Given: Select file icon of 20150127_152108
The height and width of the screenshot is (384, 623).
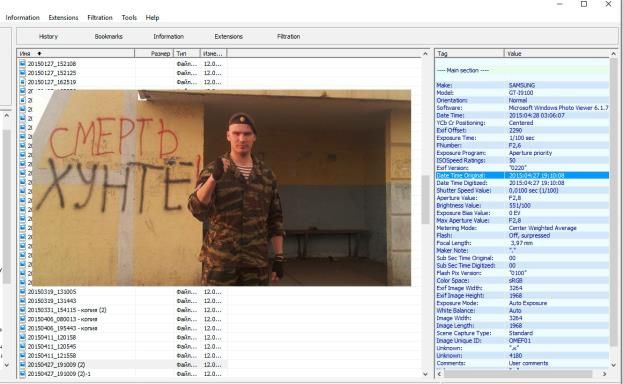Looking at the screenshot, I should coord(22,64).
